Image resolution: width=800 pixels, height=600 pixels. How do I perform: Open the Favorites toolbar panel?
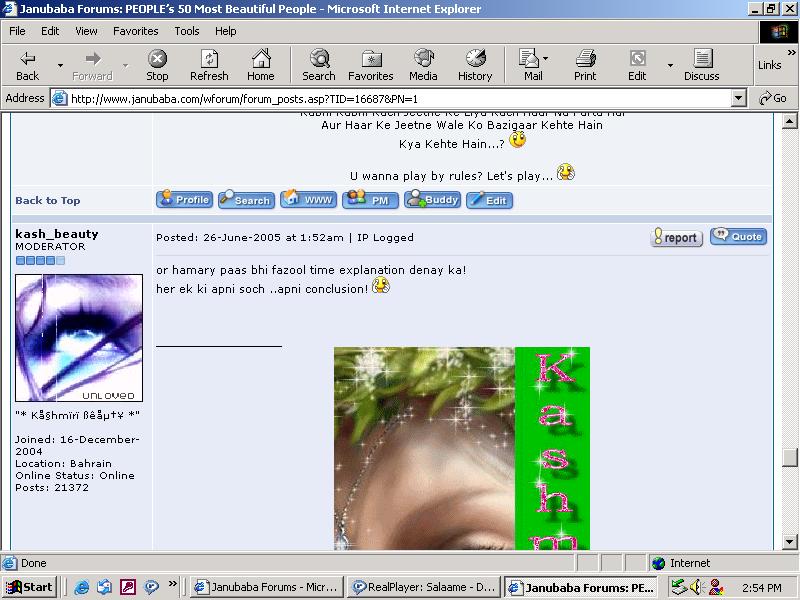(371, 65)
